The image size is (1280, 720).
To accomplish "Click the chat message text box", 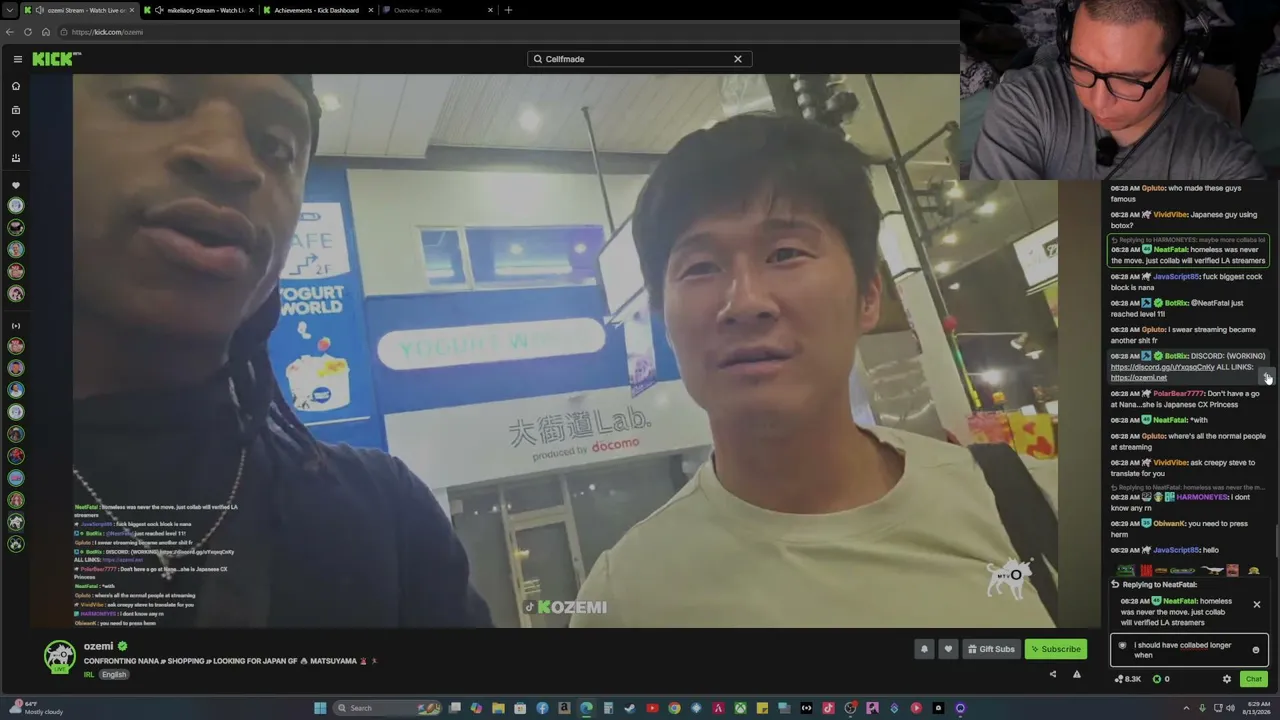I will tap(1189, 650).
